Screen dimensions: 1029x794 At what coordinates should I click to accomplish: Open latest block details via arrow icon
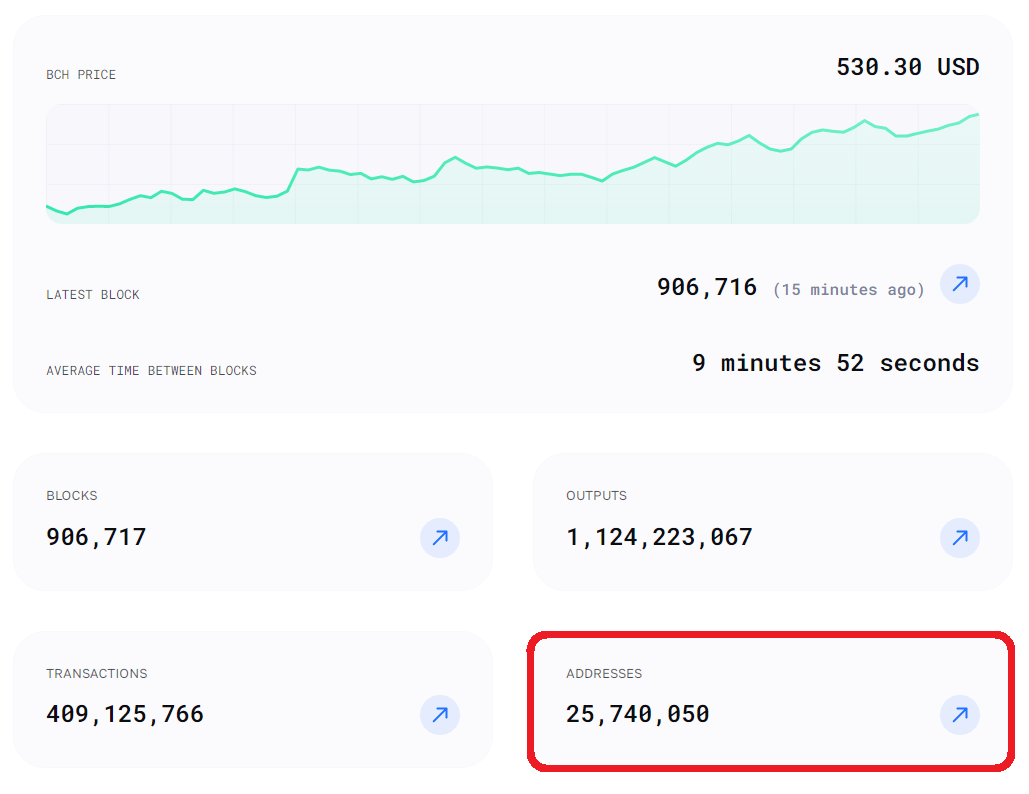[x=959, y=285]
